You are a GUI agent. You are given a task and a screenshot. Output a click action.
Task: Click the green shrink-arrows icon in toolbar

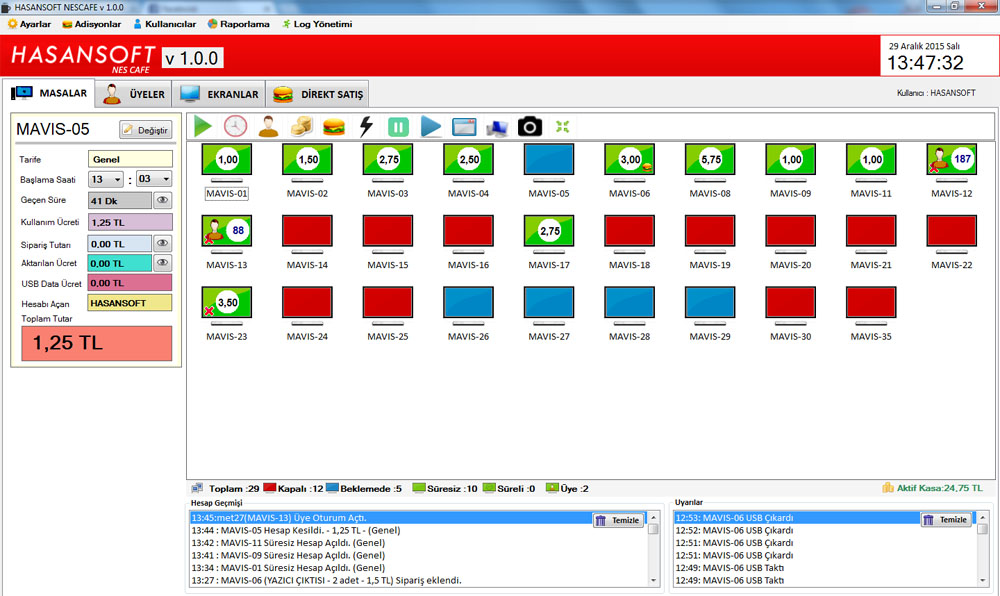pyautogui.click(x=562, y=127)
